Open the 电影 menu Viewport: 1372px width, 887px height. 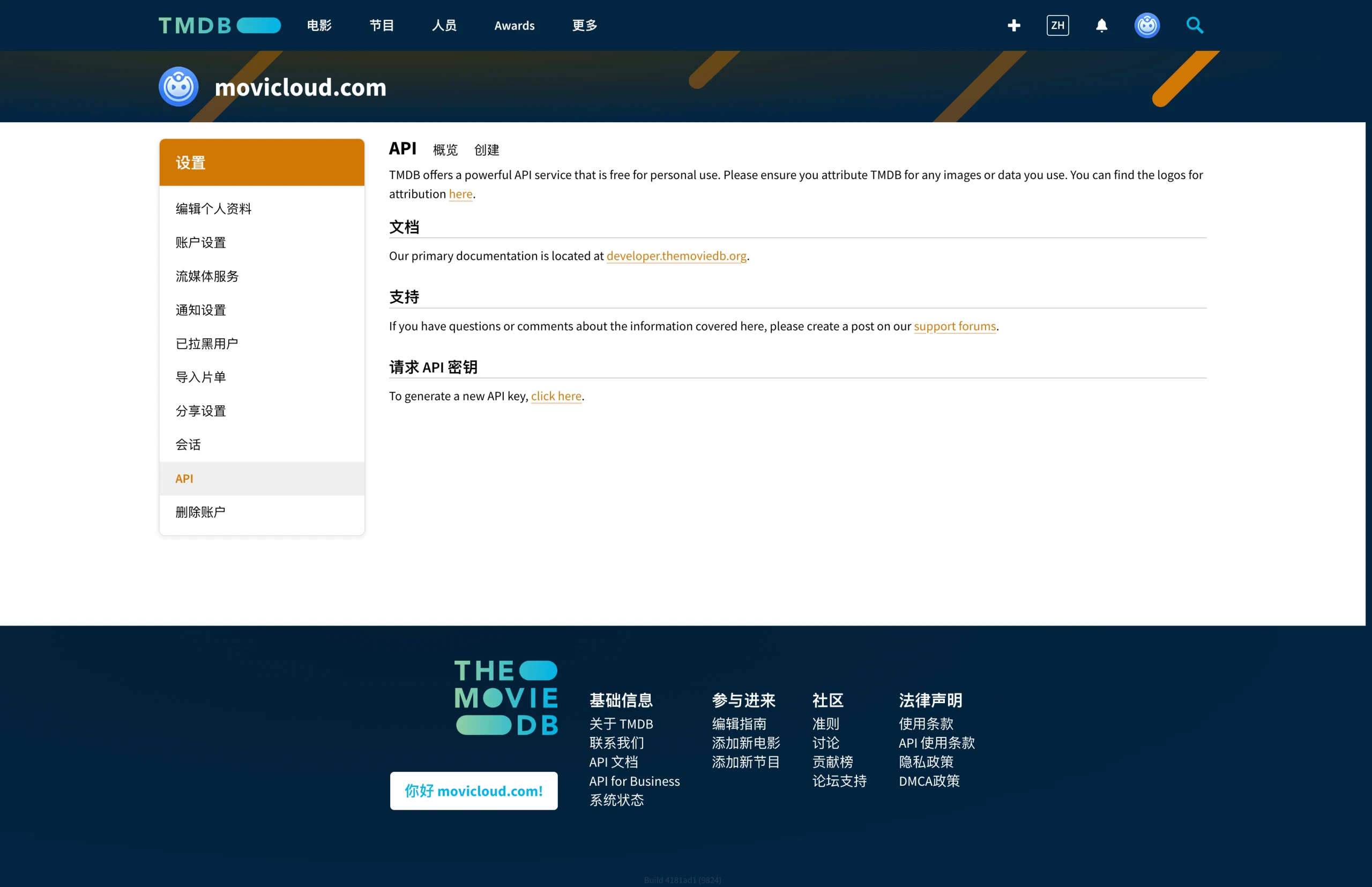pyautogui.click(x=319, y=25)
